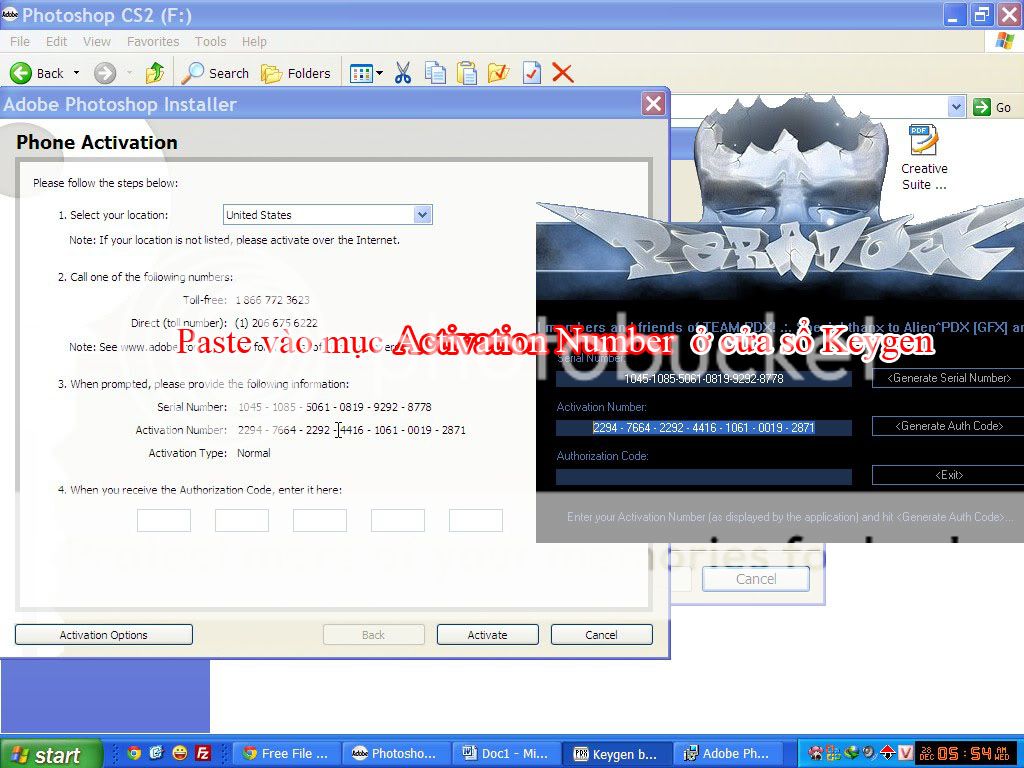
Task: Go up one folder level in Explorer
Action: point(155,73)
